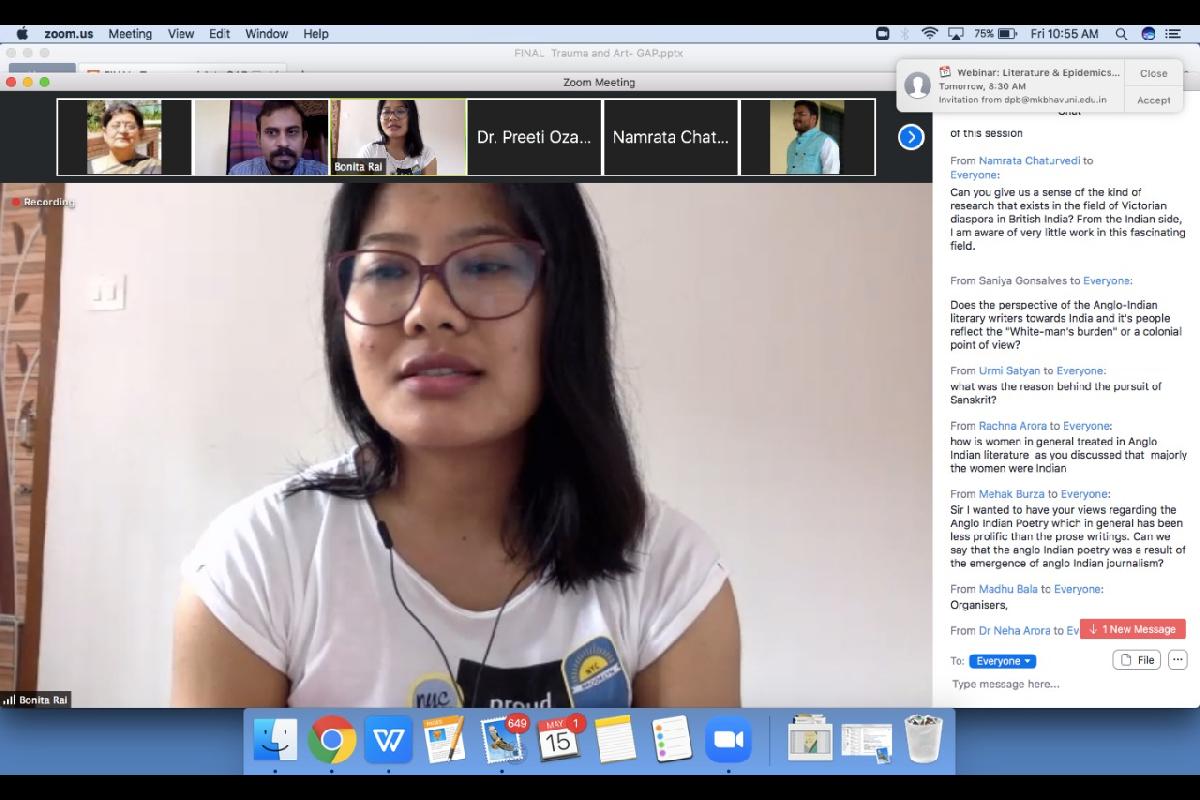Open the Edit menu
Viewport: 1200px width, 800px height.
(x=220, y=33)
